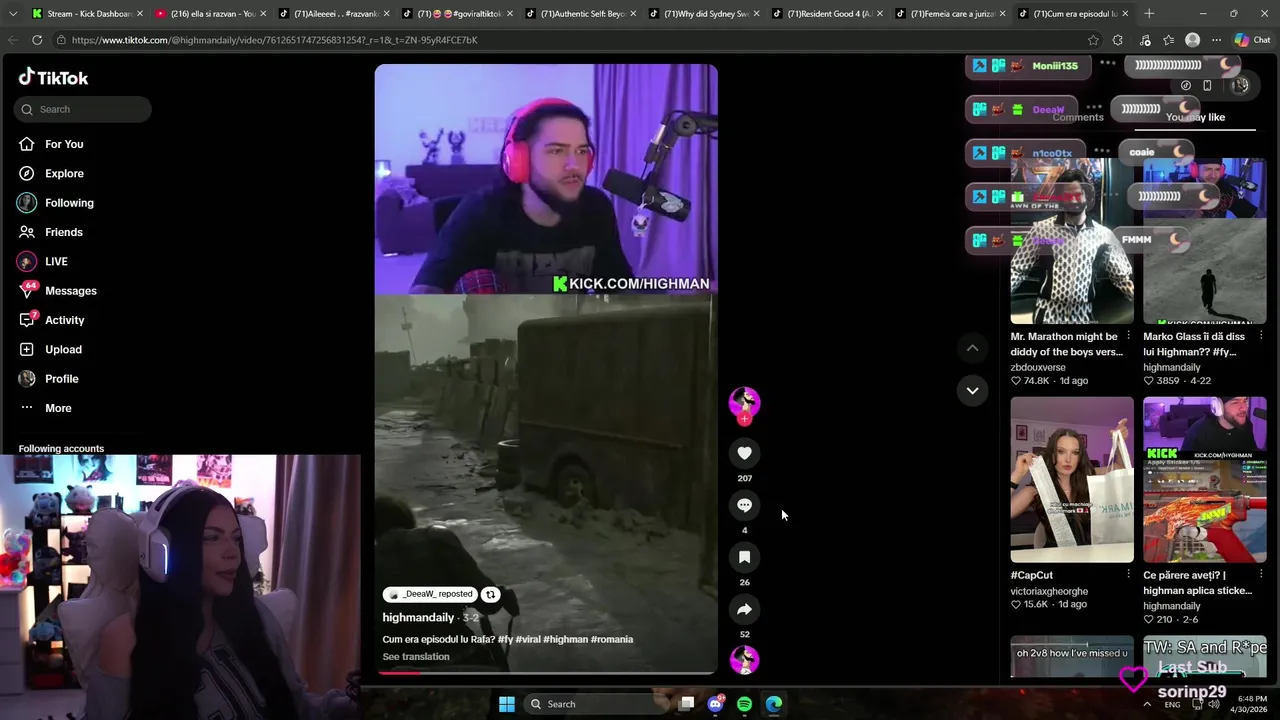Viewport: 1280px width, 720px height.
Task: Click See translation under caption
Action: (416, 657)
